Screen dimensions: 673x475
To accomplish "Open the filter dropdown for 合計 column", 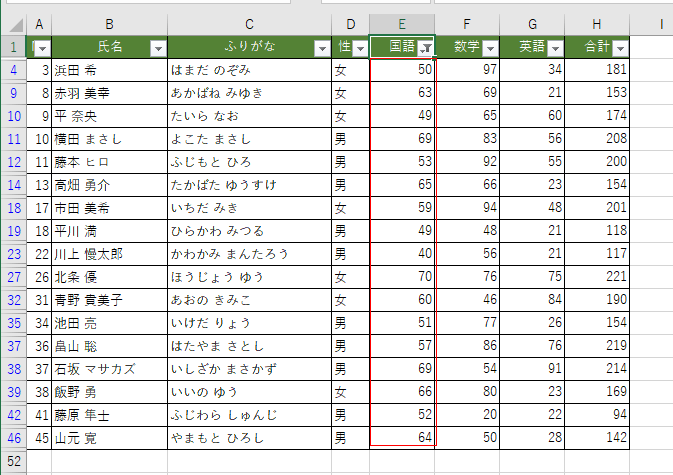I will pyautogui.click(x=620, y=48).
